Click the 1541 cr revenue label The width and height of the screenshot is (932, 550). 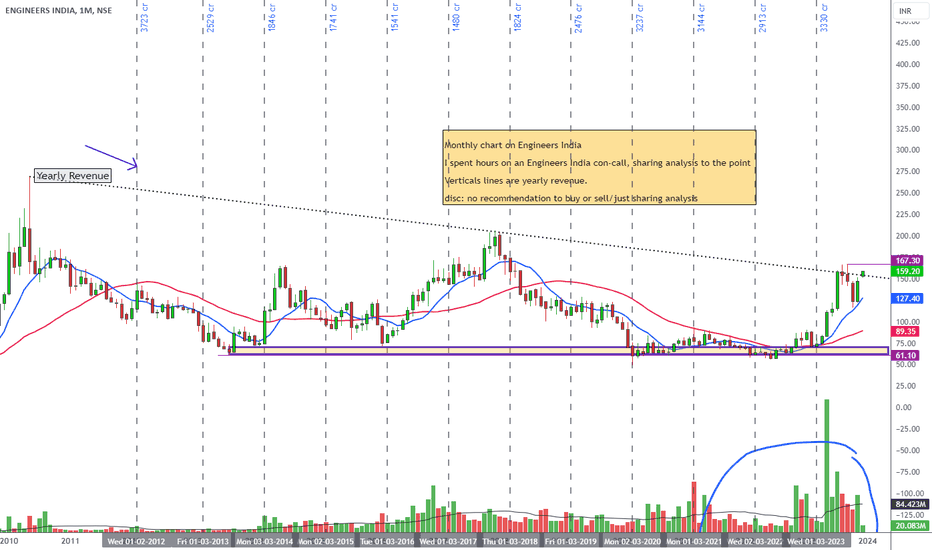pos(395,17)
